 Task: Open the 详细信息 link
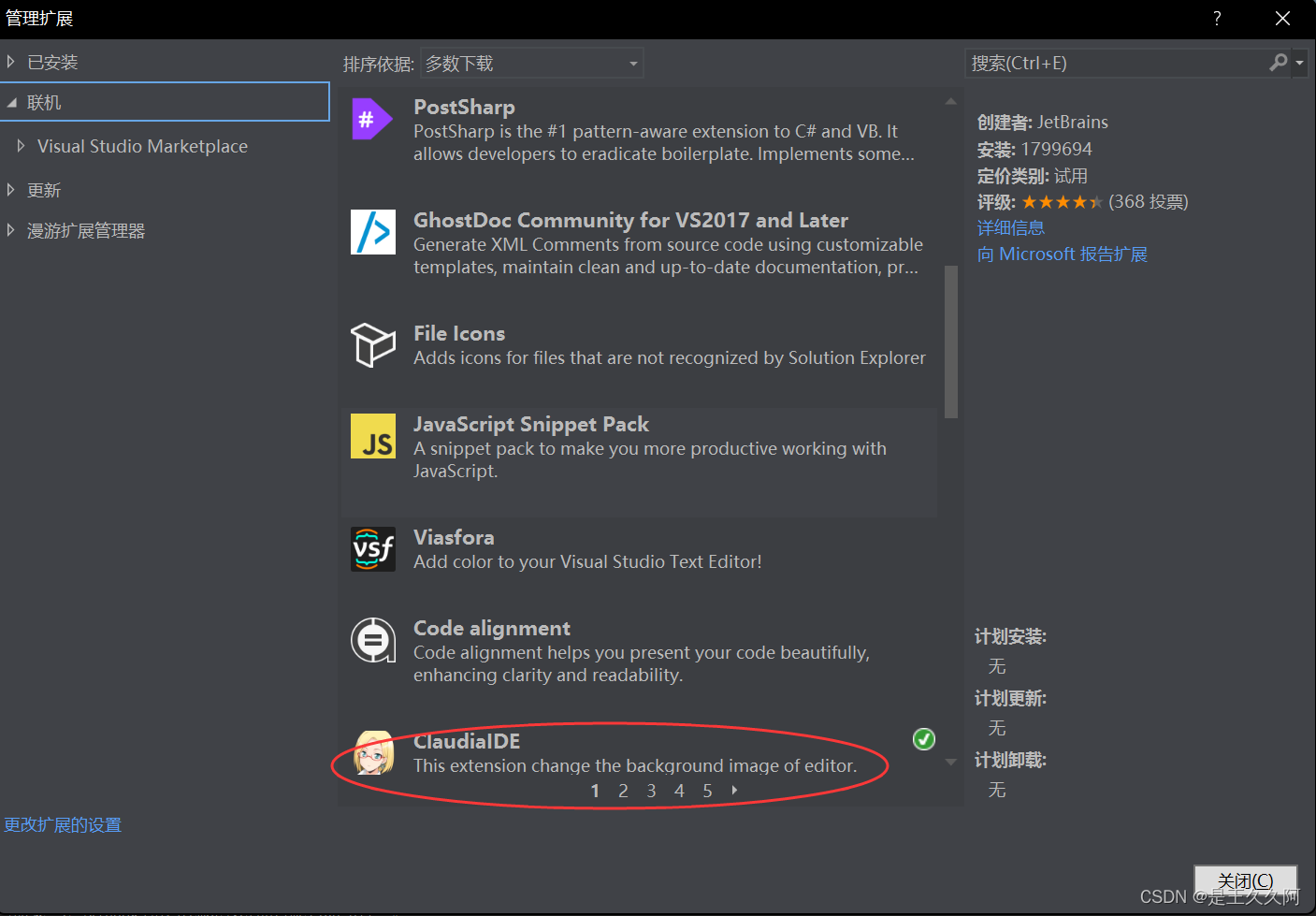click(1011, 228)
